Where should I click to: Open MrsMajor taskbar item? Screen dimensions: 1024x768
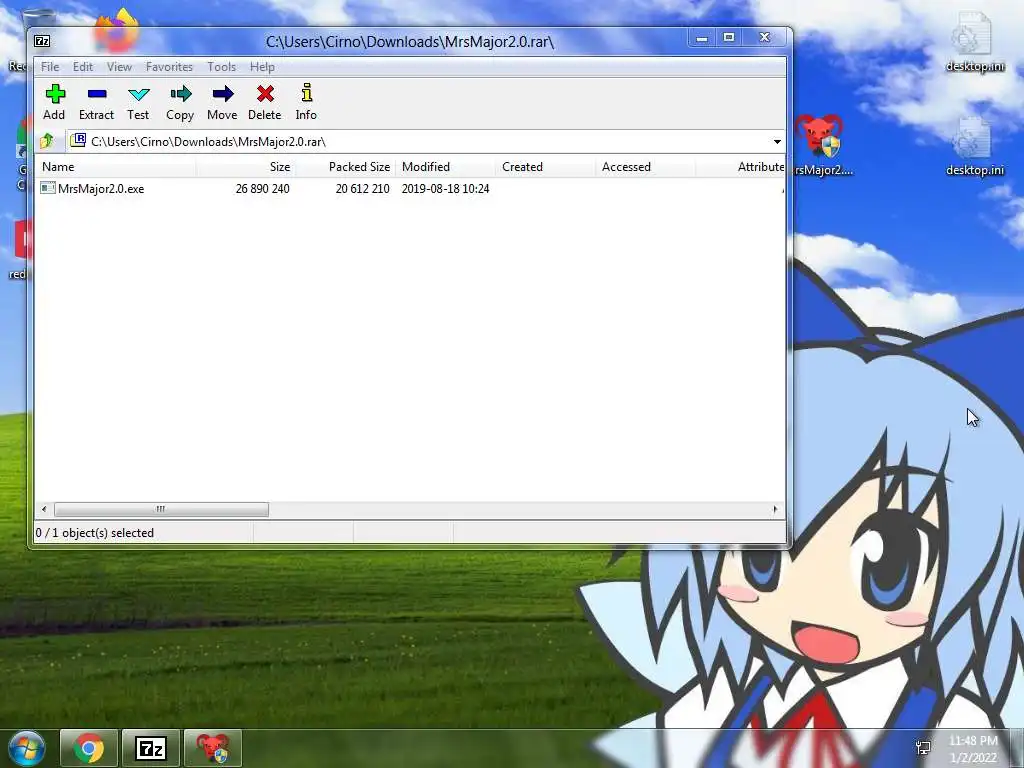[x=213, y=748]
